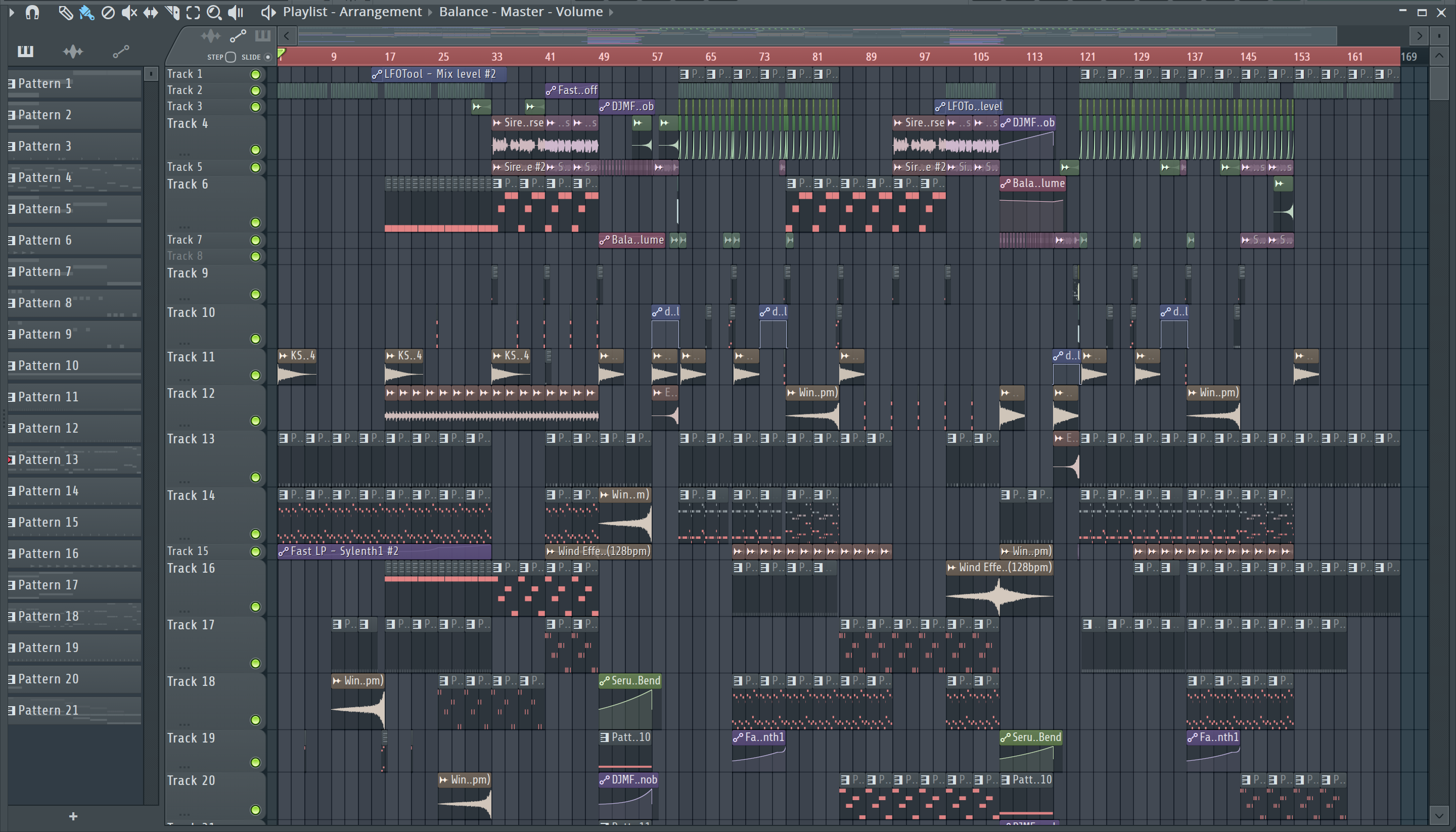Jump to bar 57 on timeline ruler
The height and width of the screenshot is (832, 1456).
658,57
